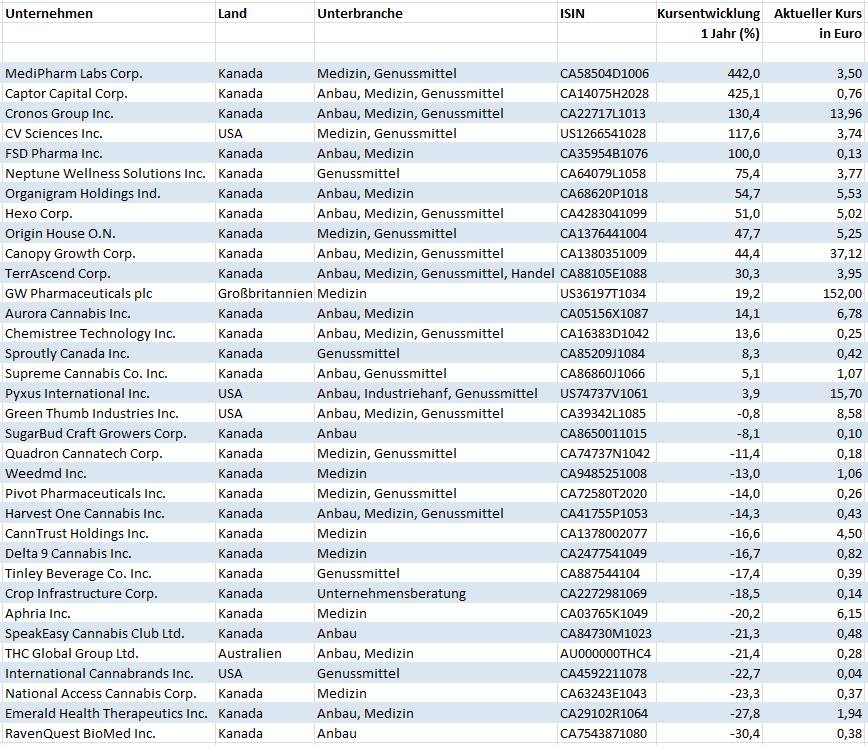This screenshot has height=745, width=868.
Task: Click the Supreme Cannabis Co. Inc. cell
Action: tap(108, 373)
